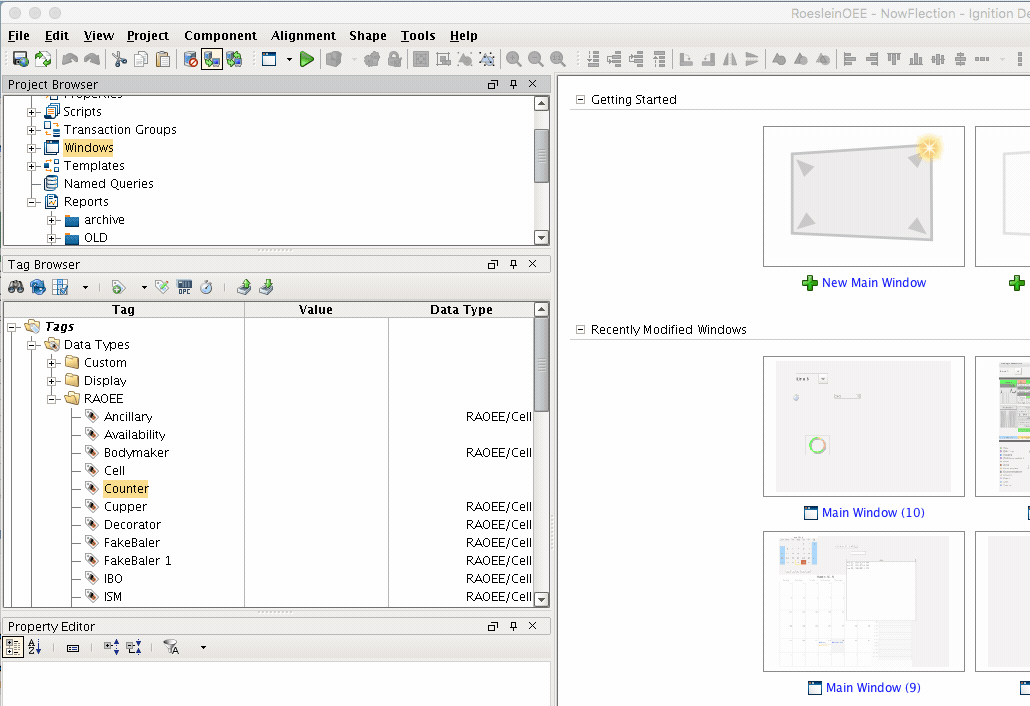Click the binoculars search icon in Tag Browser
The width and height of the screenshot is (1030, 706).
tap(16, 287)
